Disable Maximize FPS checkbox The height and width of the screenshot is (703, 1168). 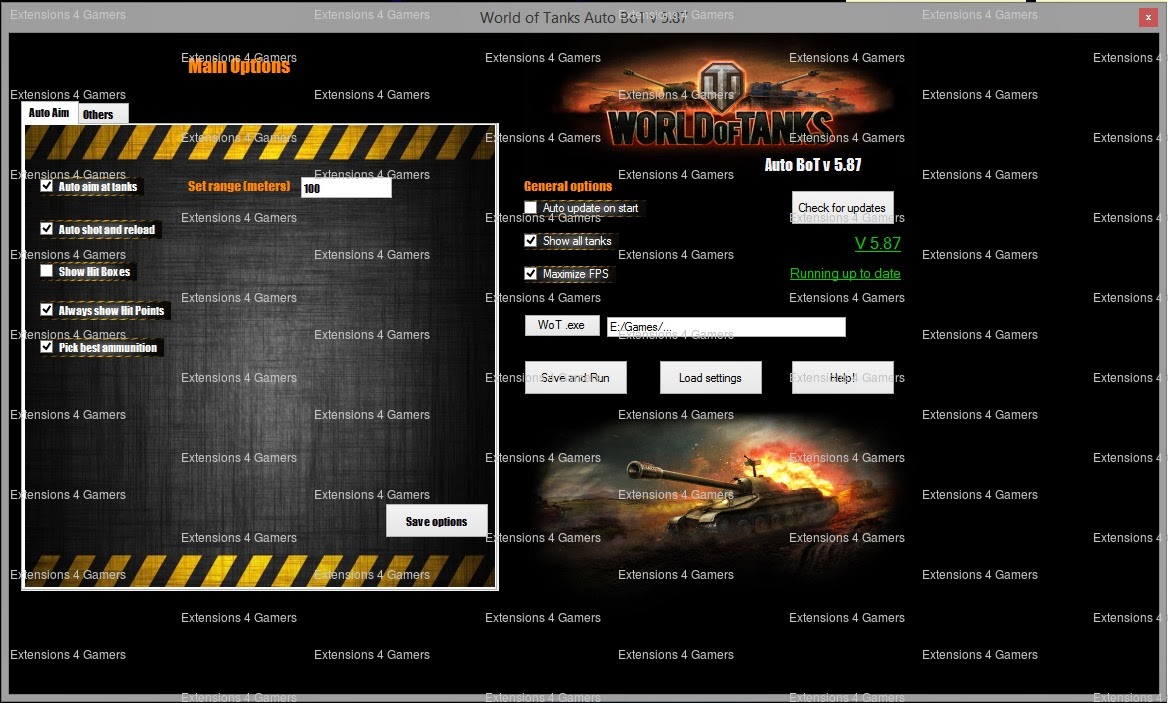pos(530,273)
